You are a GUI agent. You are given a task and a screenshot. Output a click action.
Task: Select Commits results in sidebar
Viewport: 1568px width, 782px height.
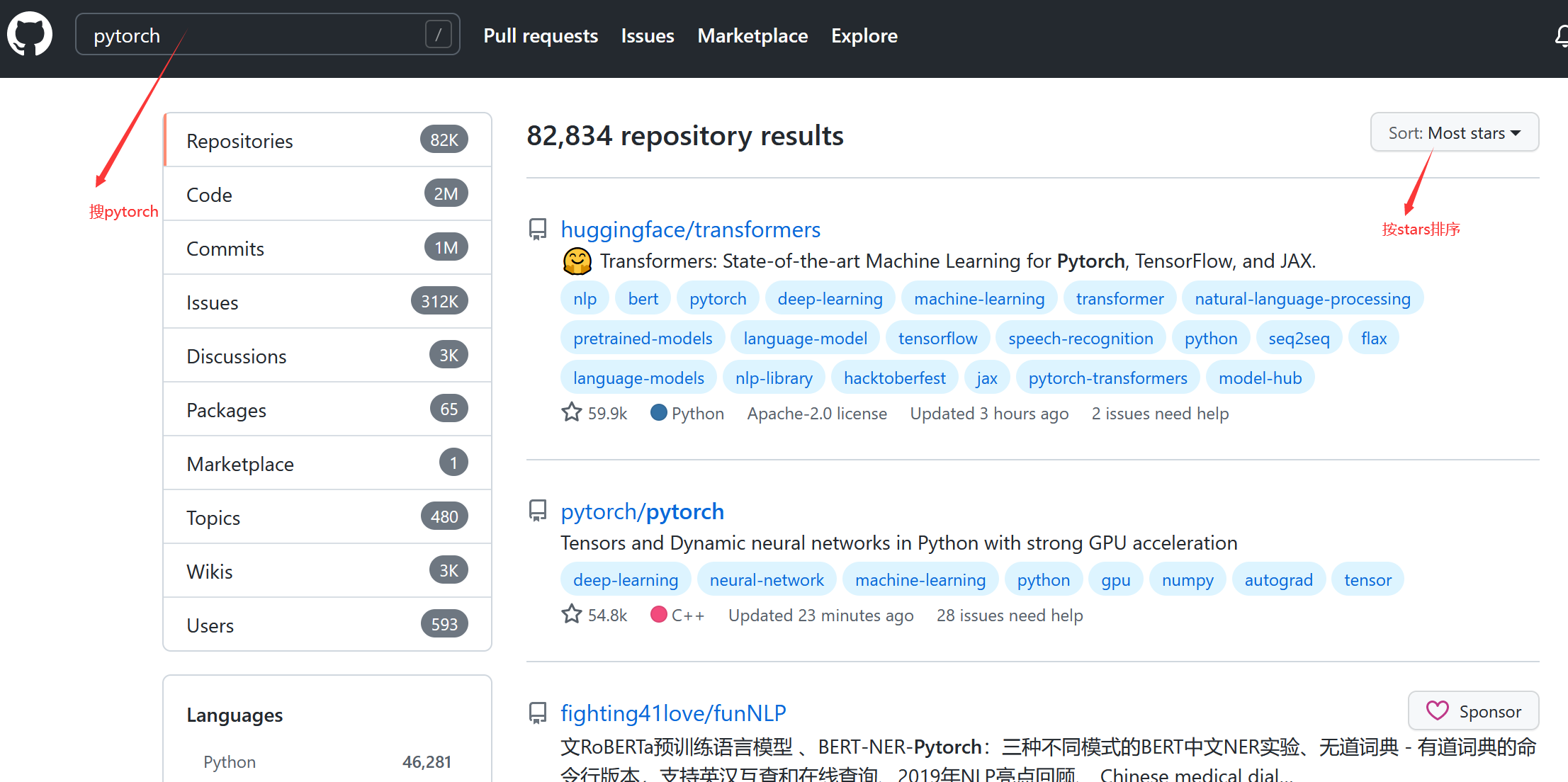pos(327,248)
